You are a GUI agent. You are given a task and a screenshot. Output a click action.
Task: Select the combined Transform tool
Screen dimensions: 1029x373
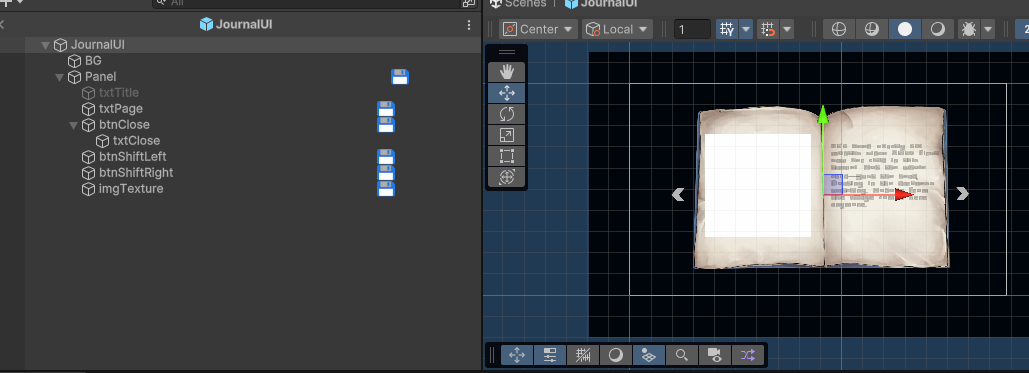[507, 177]
